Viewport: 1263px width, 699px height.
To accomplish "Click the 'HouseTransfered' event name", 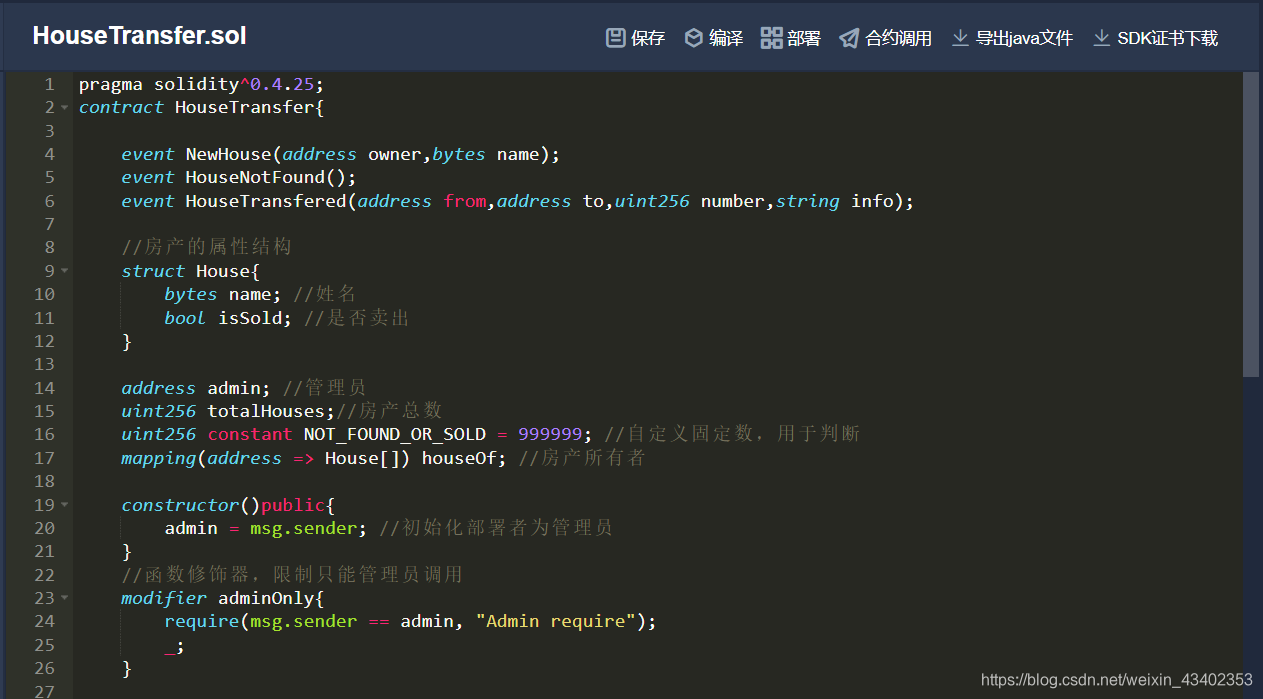I will (x=266, y=201).
